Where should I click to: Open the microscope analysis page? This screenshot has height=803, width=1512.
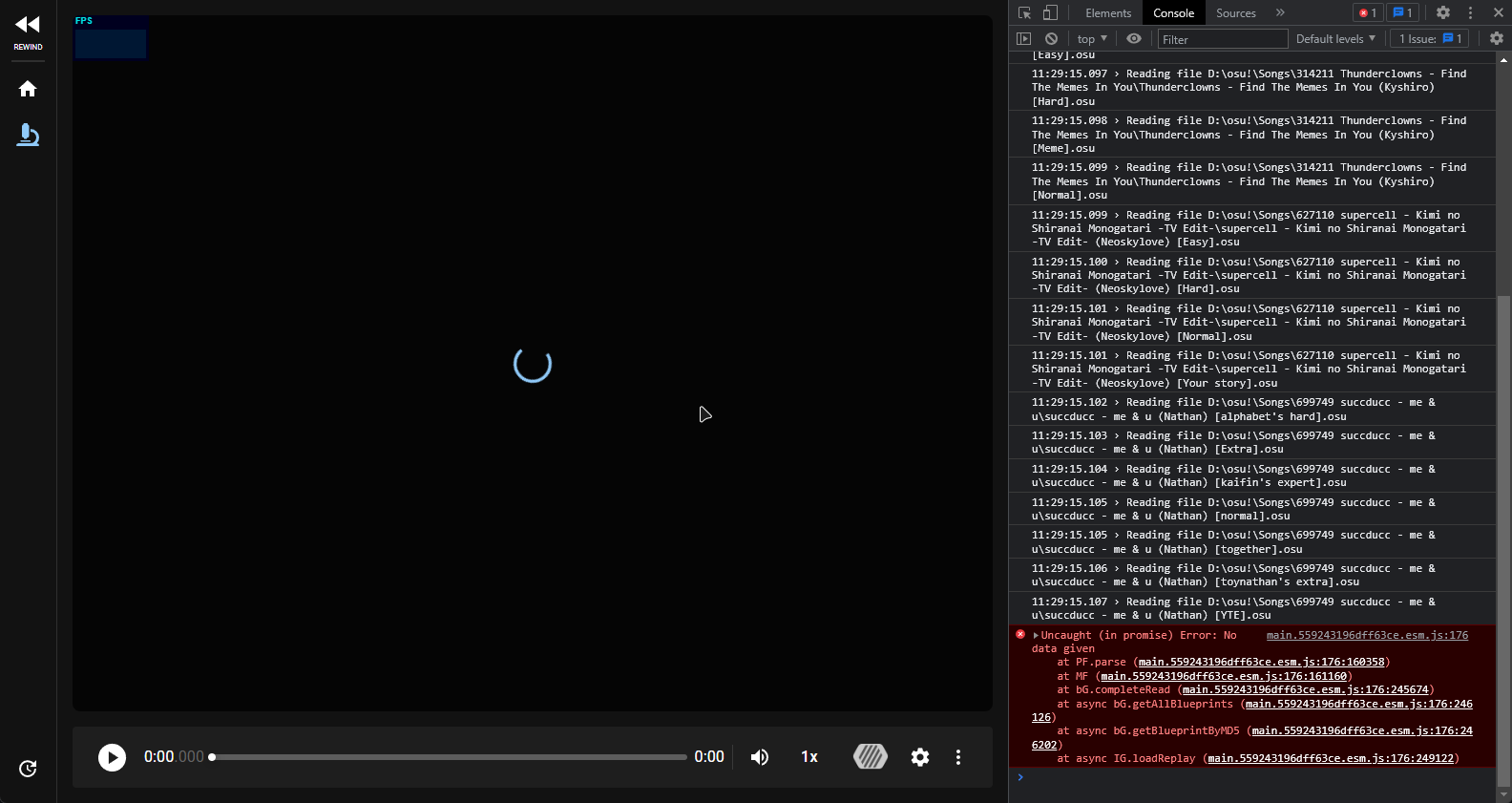(x=28, y=135)
